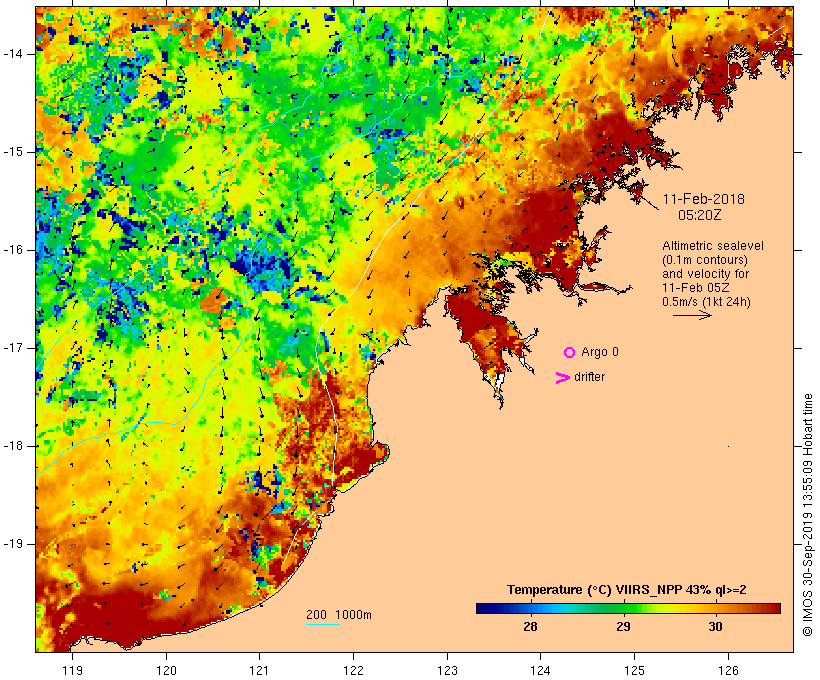The width and height of the screenshot is (820, 680).
Task: Click longitude label '125' on bottom axis
Action: [635, 670]
